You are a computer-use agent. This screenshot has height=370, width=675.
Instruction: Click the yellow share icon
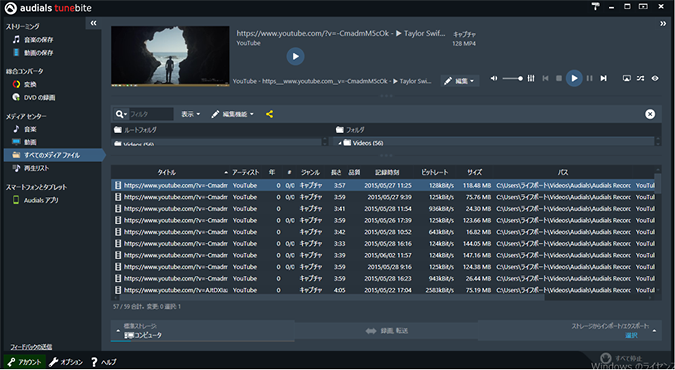(x=269, y=114)
